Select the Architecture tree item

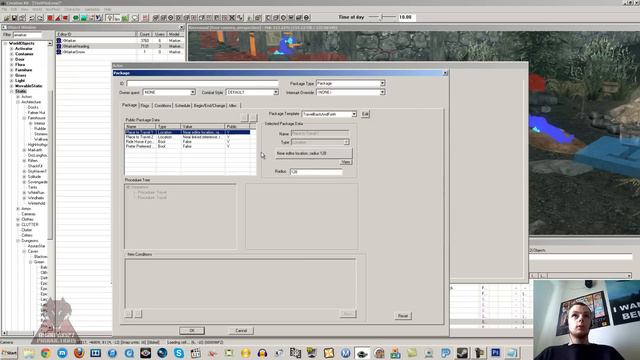pyautogui.click(x=31, y=102)
